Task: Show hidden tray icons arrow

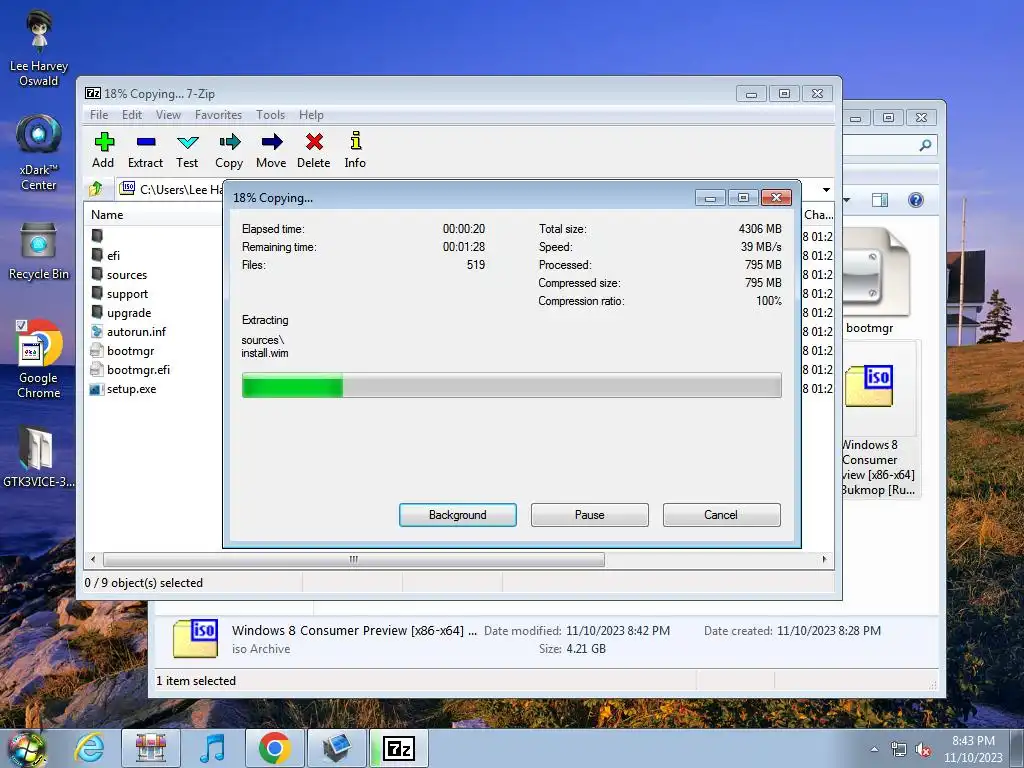Action: [x=874, y=749]
